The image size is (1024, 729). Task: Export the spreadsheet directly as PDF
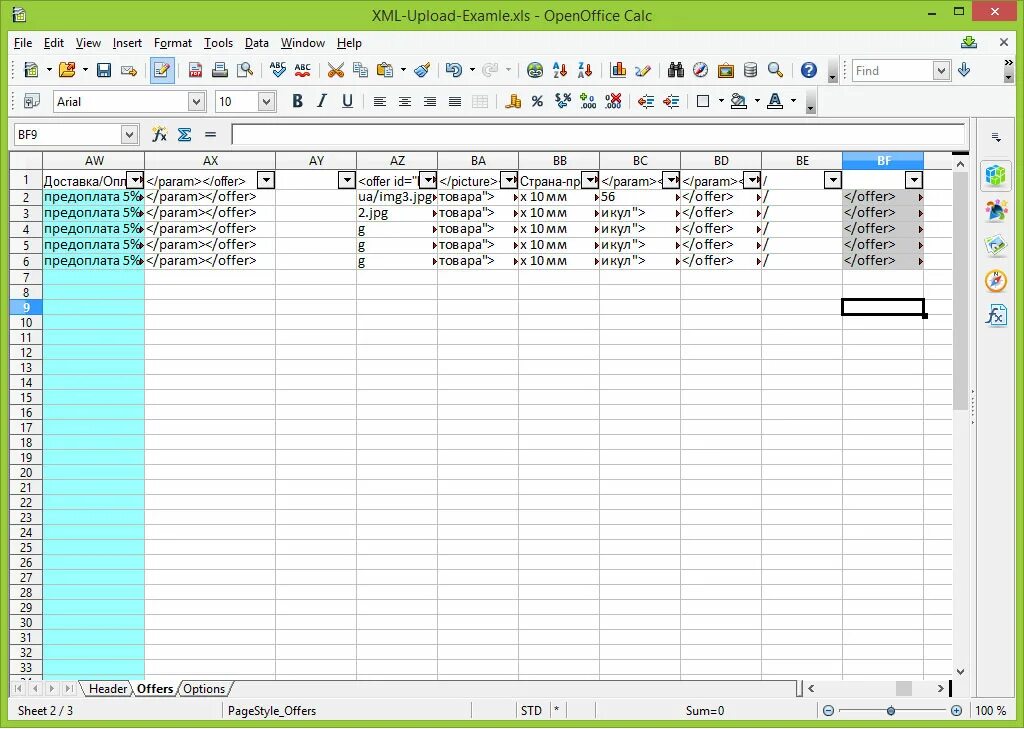[x=195, y=70]
